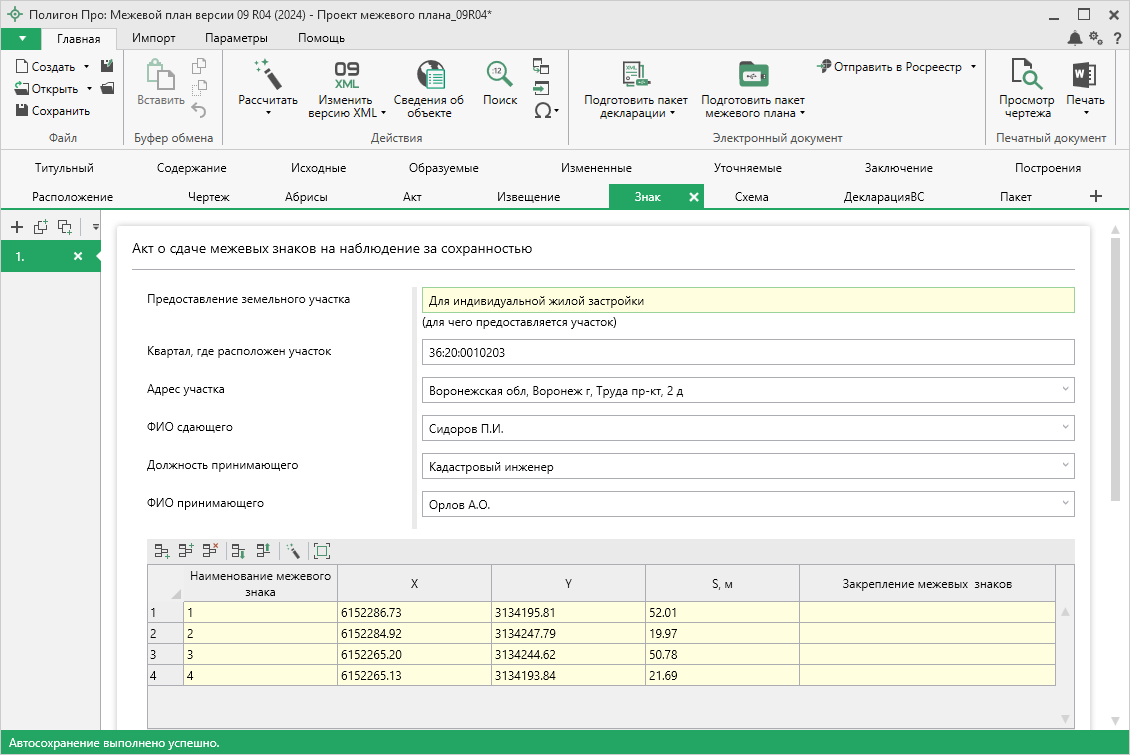The height and width of the screenshot is (755, 1130).
Task: Click the Квартал input field
Action: (x=747, y=352)
